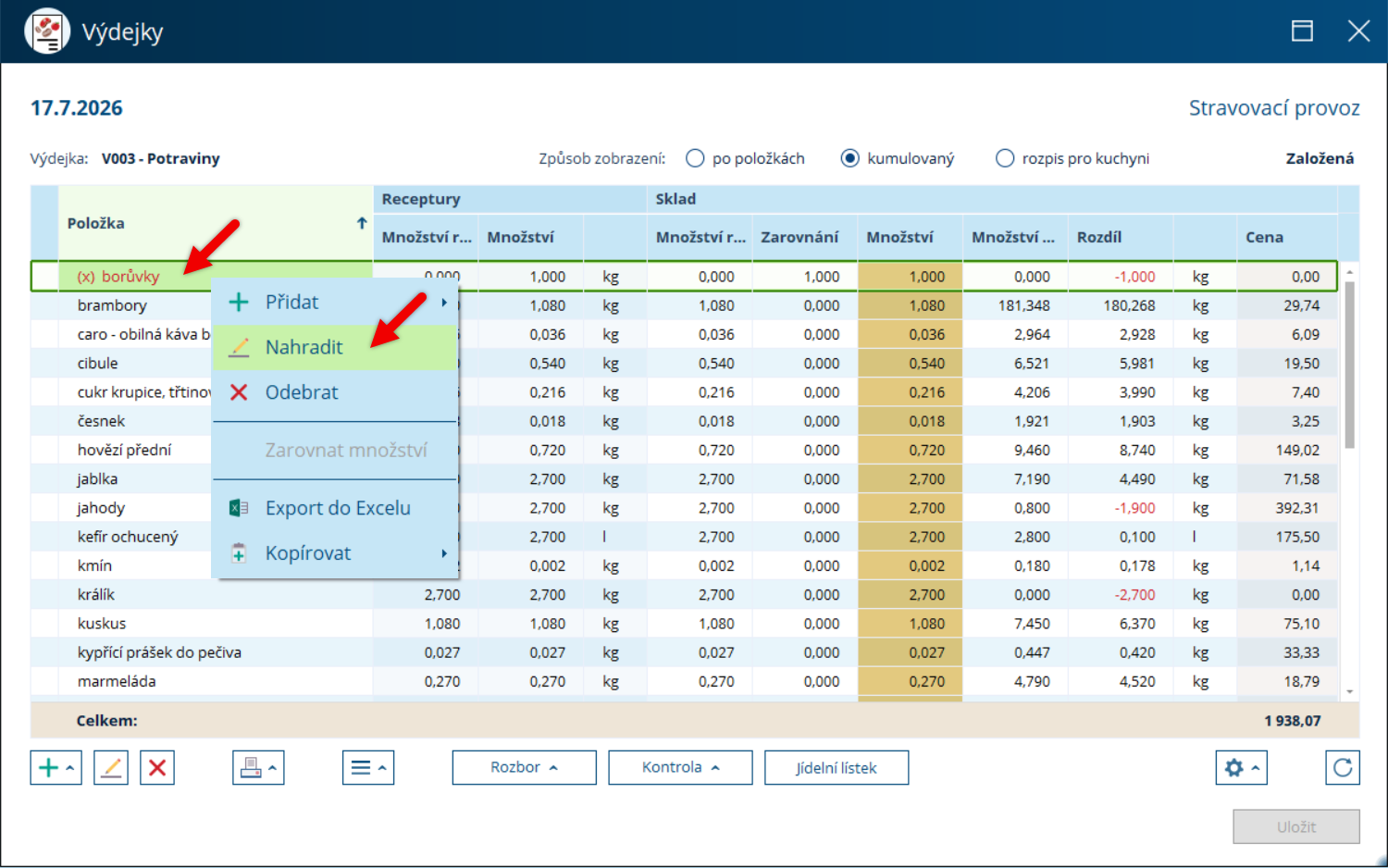Click the vertical scrollbar of the table
Image resolution: width=1388 pixels, height=868 pixels.
coord(1350,366)
